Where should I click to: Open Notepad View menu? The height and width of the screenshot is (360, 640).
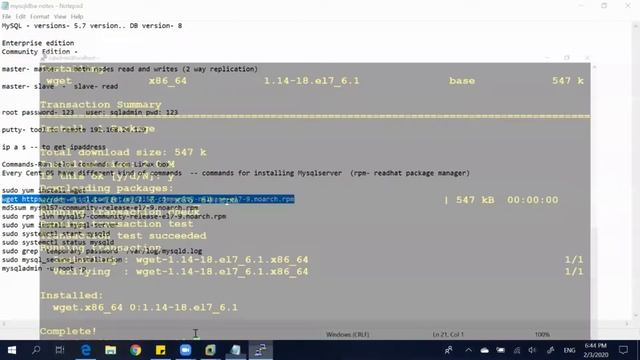(60, 16)
